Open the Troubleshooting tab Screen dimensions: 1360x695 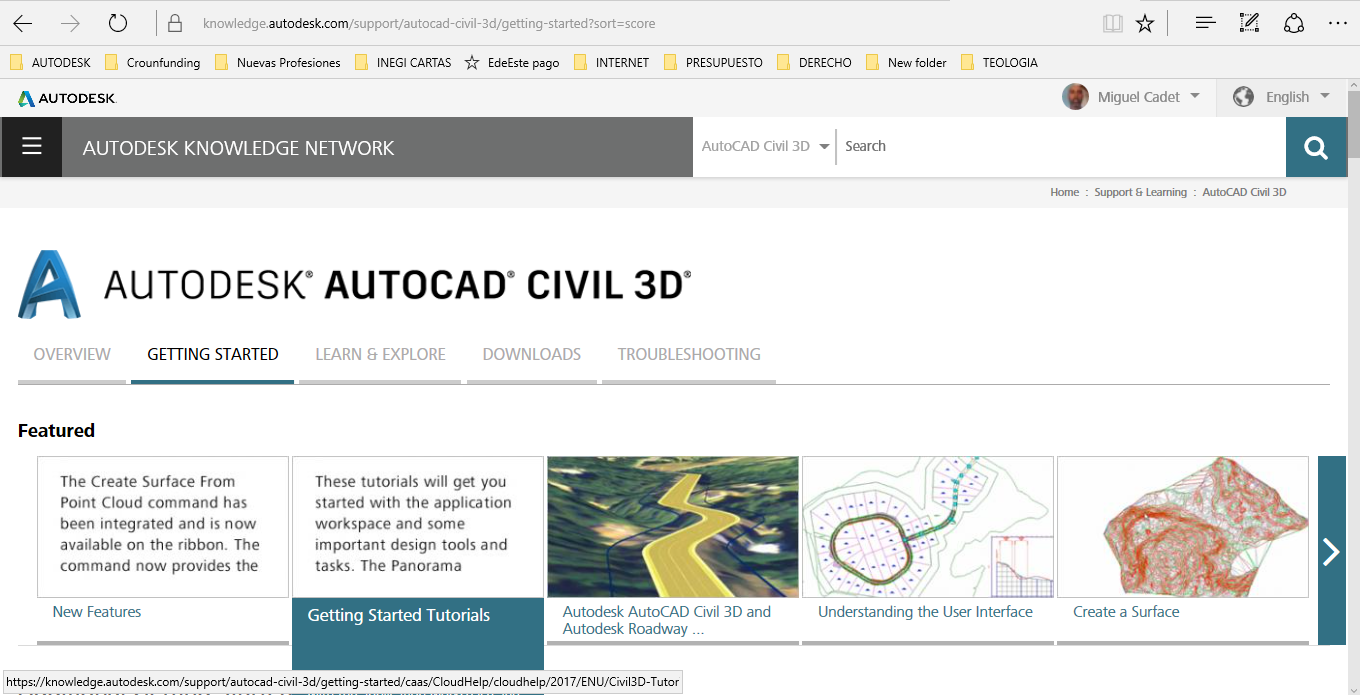[689, 354]
